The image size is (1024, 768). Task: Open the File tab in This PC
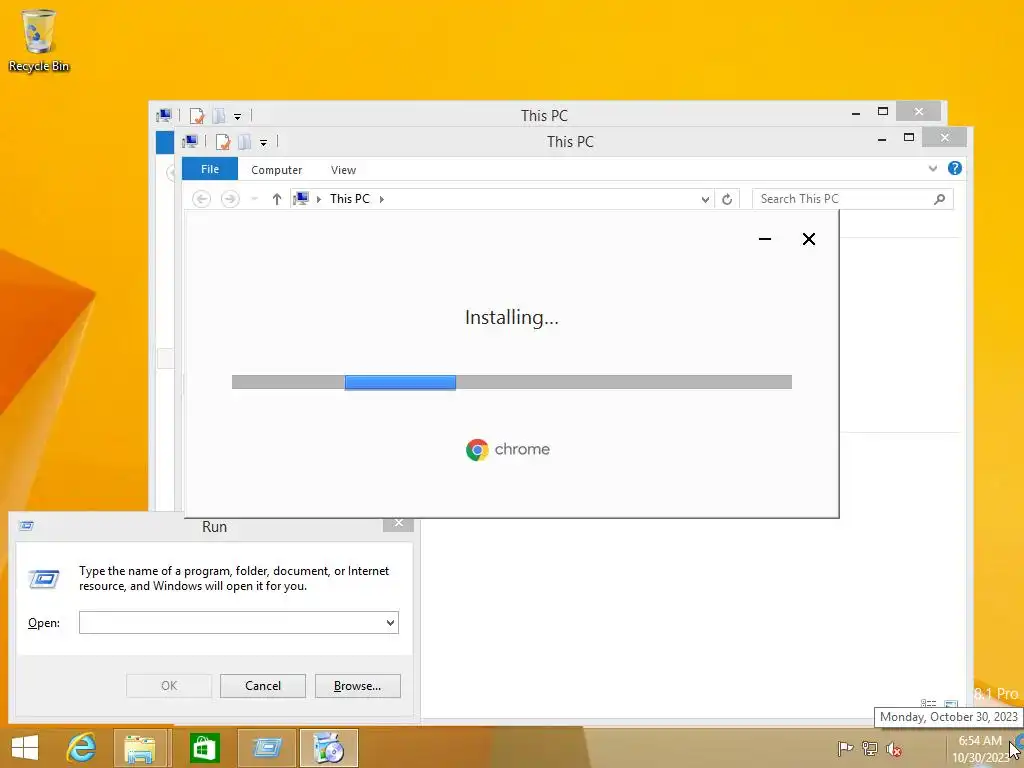tap(210, 169)
